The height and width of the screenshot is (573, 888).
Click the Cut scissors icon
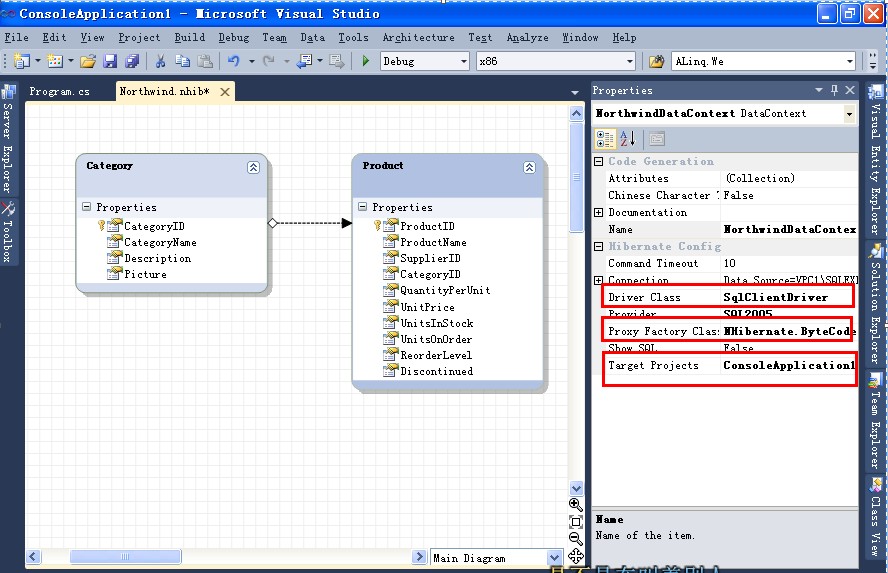click(x=161, y=61)
